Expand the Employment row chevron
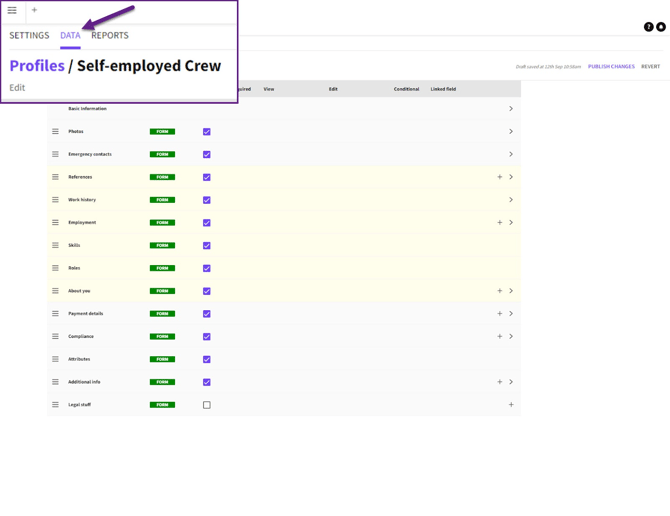The width and height of the screenshot is (670, 516). click(x=511, y=223)
